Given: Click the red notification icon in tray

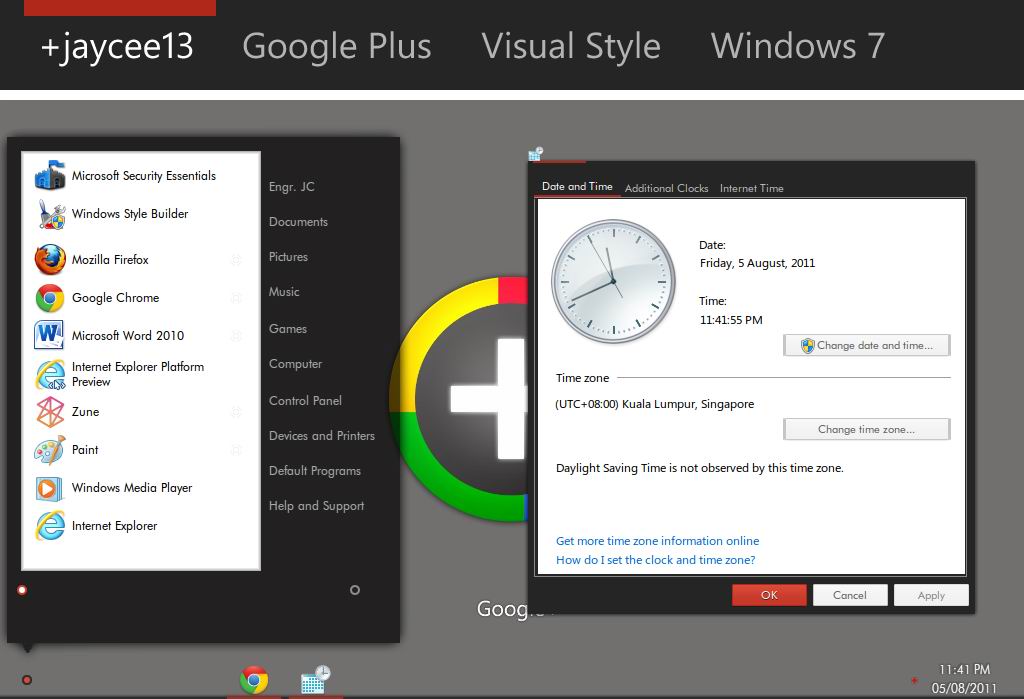Looking at the screenshot, I should click(x=914, y=681).
